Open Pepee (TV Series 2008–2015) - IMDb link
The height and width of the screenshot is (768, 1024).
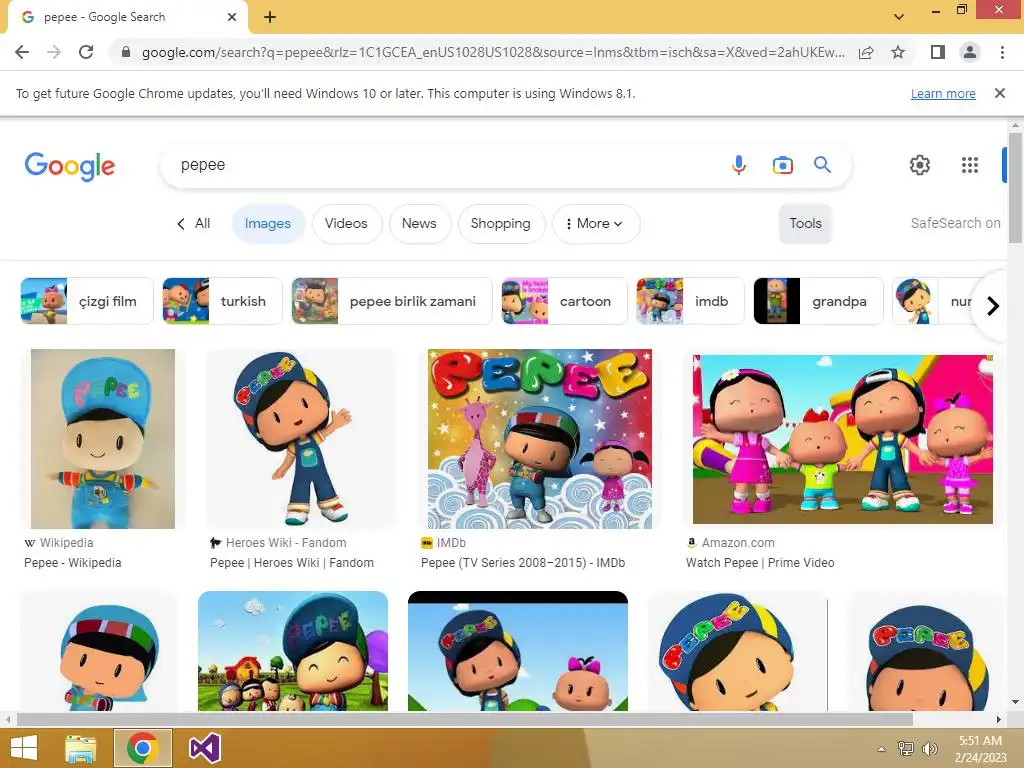[x=523, y=563]
